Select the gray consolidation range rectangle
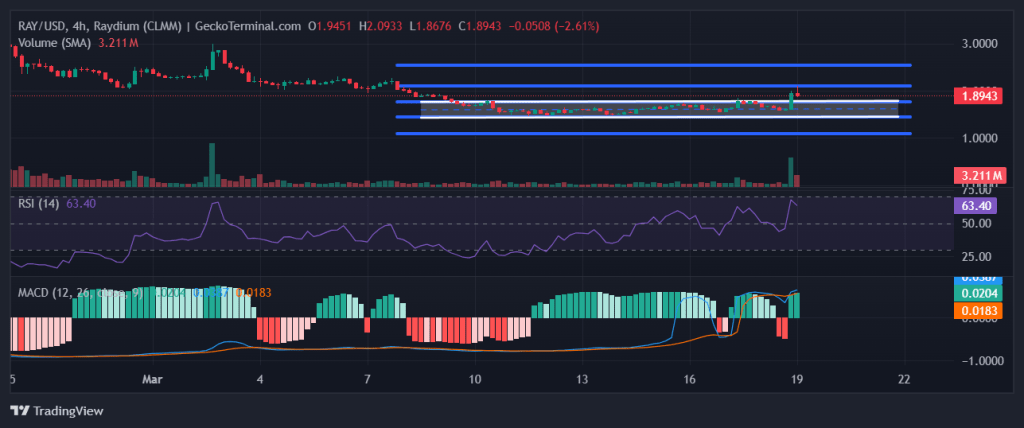1024x428 pixels. tap(660, 109)
